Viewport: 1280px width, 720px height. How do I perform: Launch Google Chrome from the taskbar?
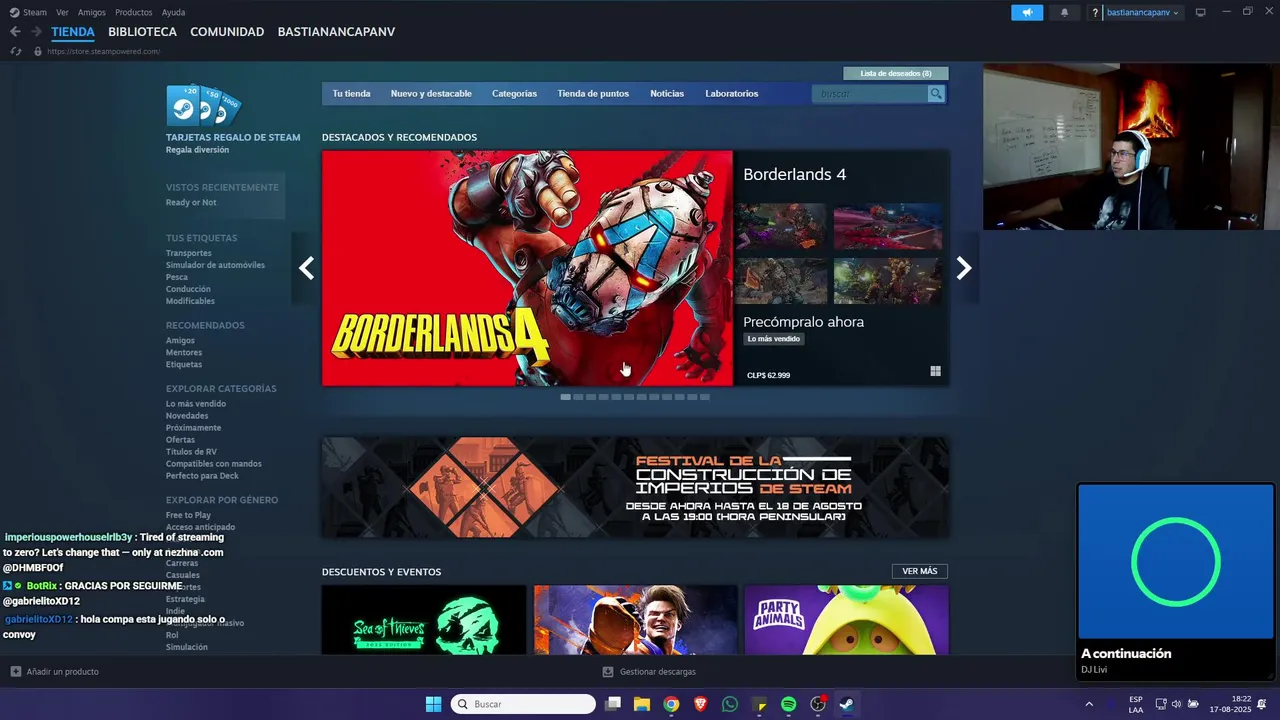pyautogui.click(x=671, y=704)
